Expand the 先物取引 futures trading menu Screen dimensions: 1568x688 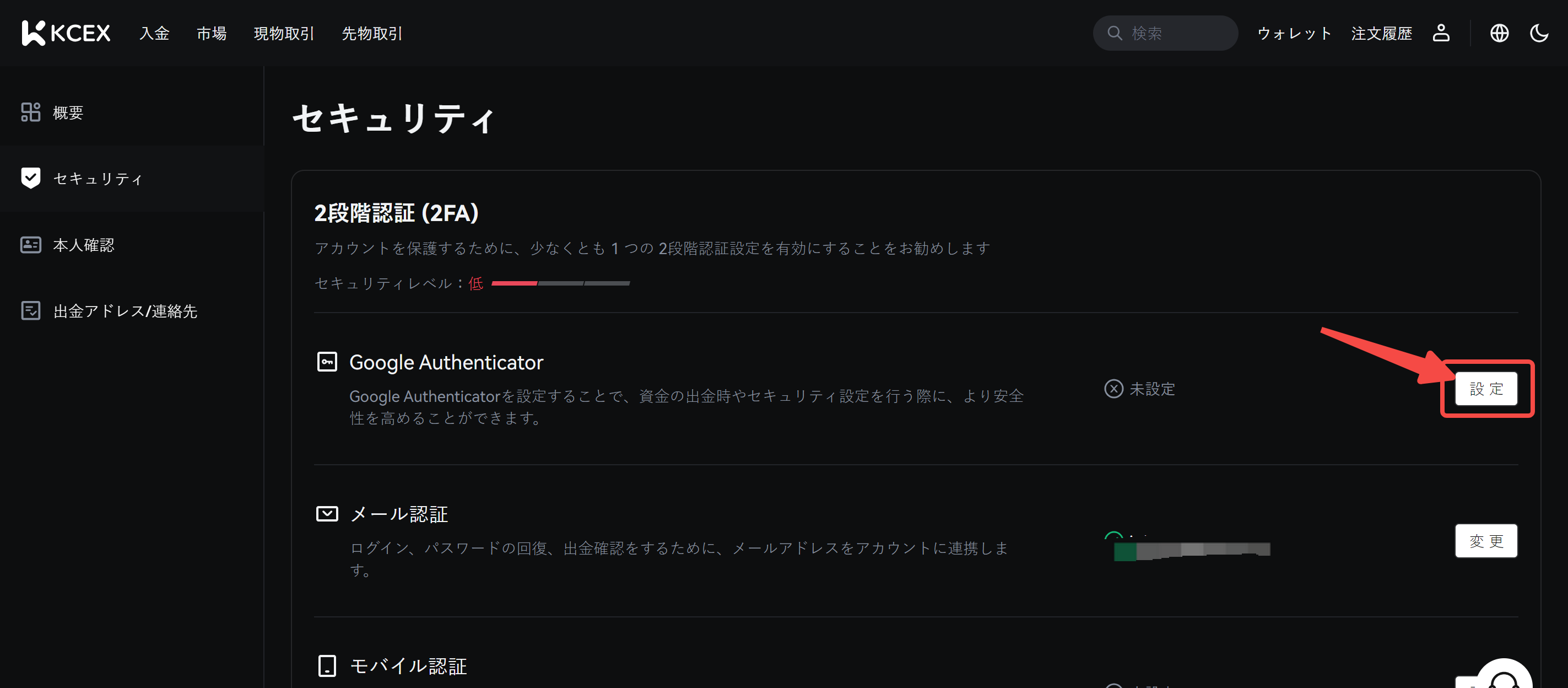pyautogui.click(x=372, y=34)
